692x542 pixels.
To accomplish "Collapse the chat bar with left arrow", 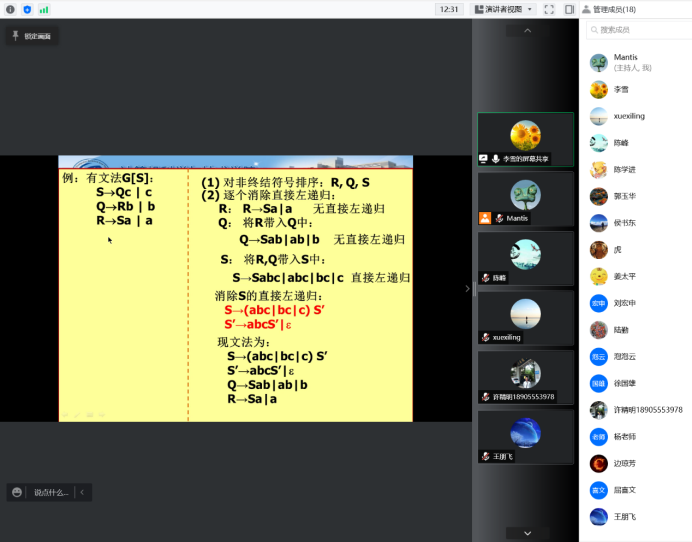I will (82, 492).
